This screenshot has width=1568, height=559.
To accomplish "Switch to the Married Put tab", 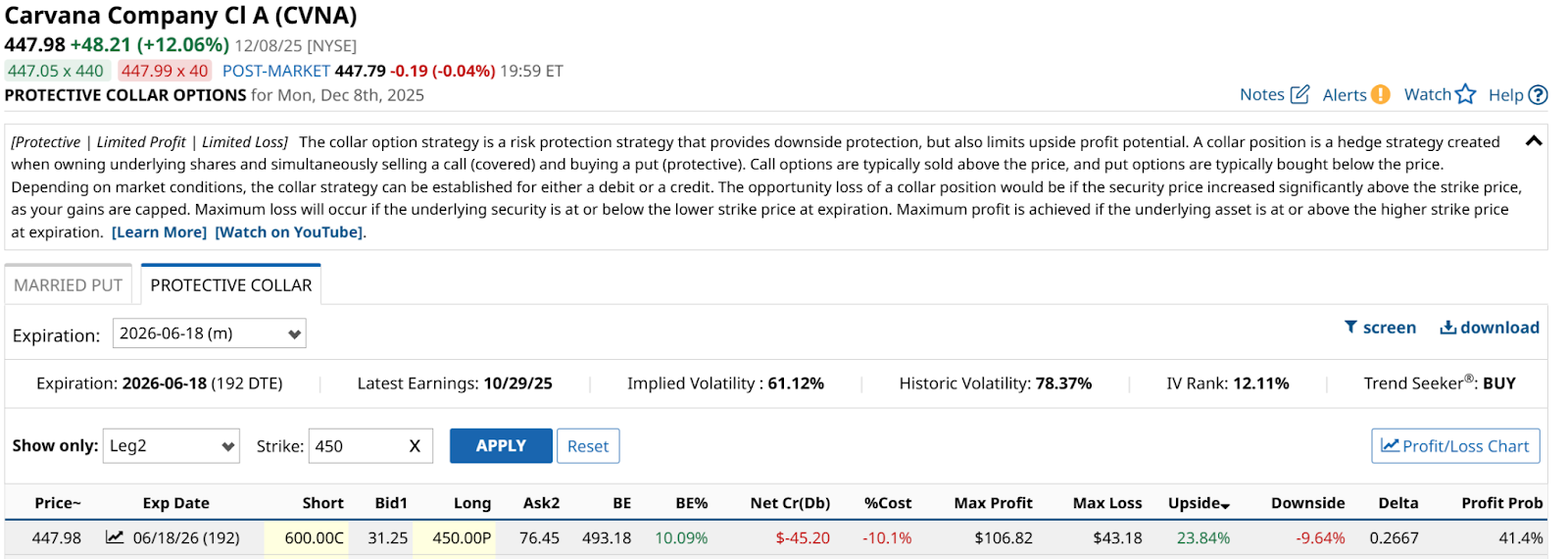I will pos(68,285).
